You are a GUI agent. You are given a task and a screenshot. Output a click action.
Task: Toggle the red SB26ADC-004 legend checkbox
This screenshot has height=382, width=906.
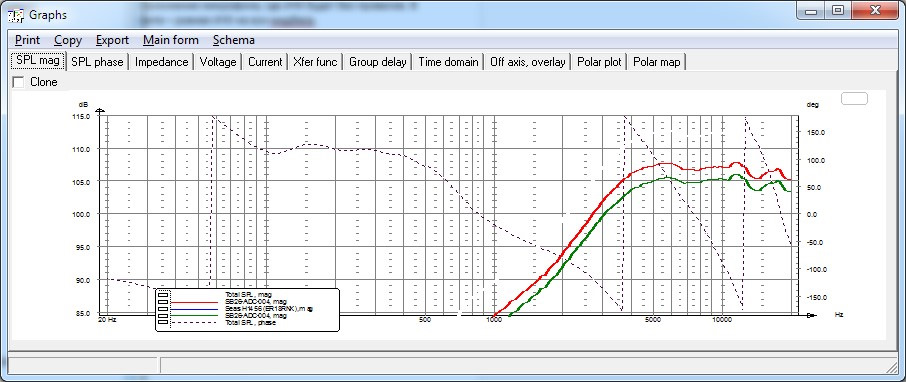tap(163, 302)
